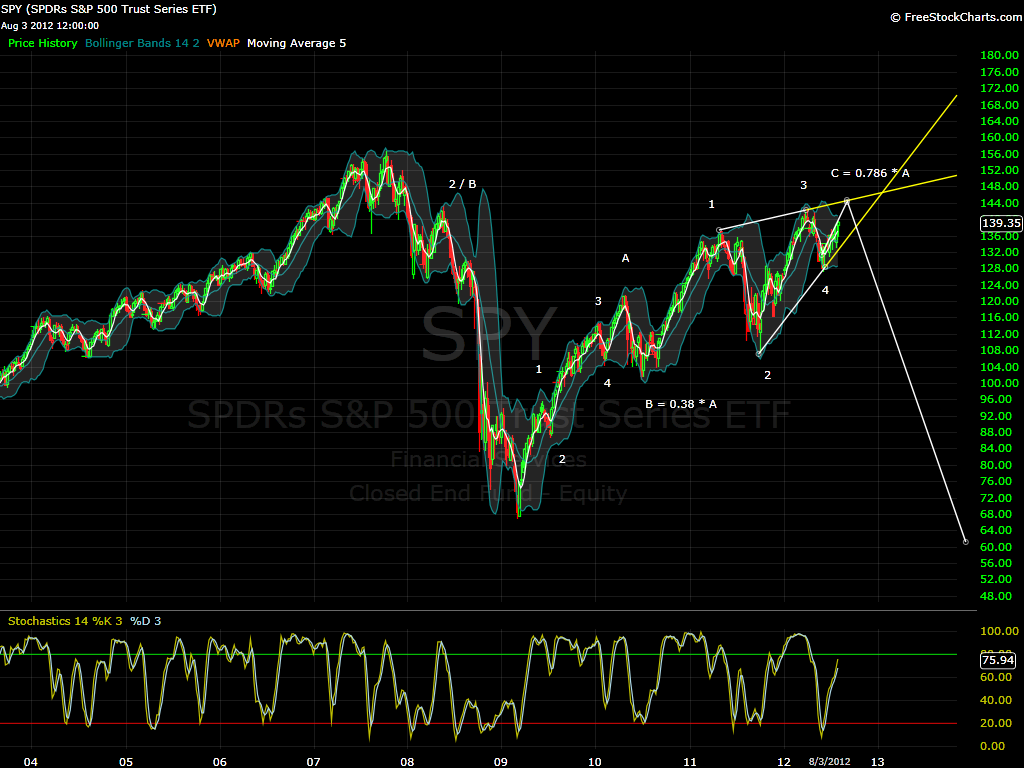The image size is (1024, 768).
Task: Click the Stochastics 14 %K 3 label
Action: tap(65, 621)
